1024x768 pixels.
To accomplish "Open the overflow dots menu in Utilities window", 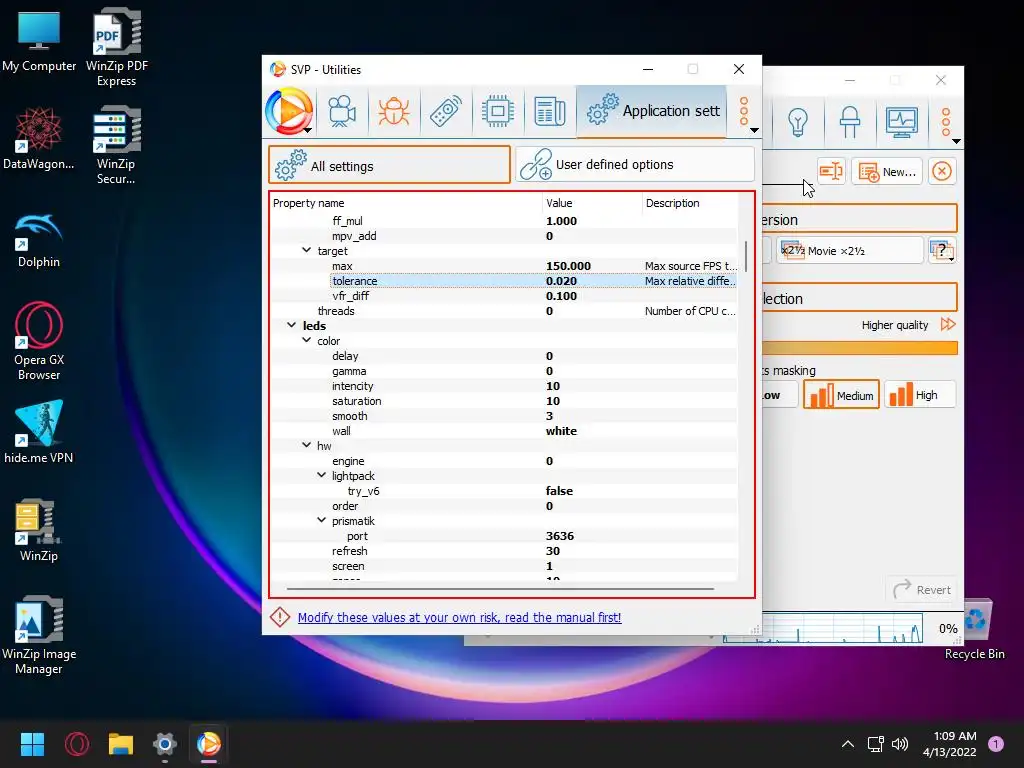I will (744, 112).
